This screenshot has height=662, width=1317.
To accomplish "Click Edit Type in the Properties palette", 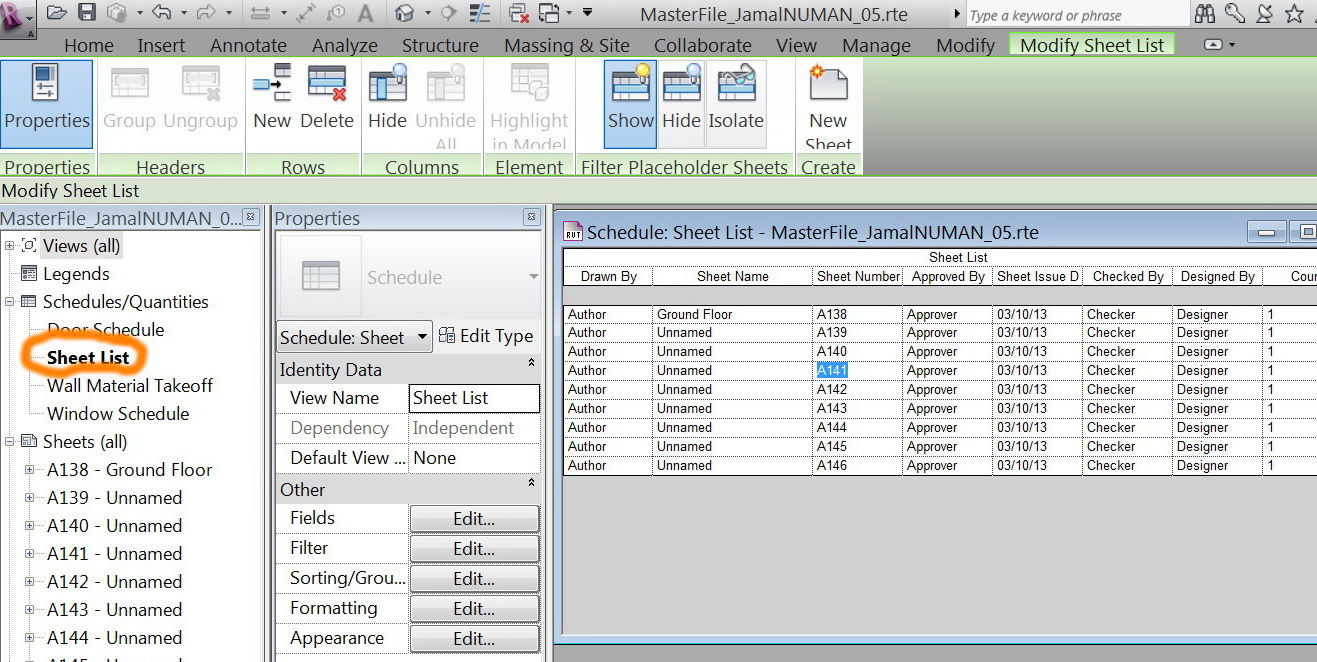I will pyautogui.click(x=487, y=337).
